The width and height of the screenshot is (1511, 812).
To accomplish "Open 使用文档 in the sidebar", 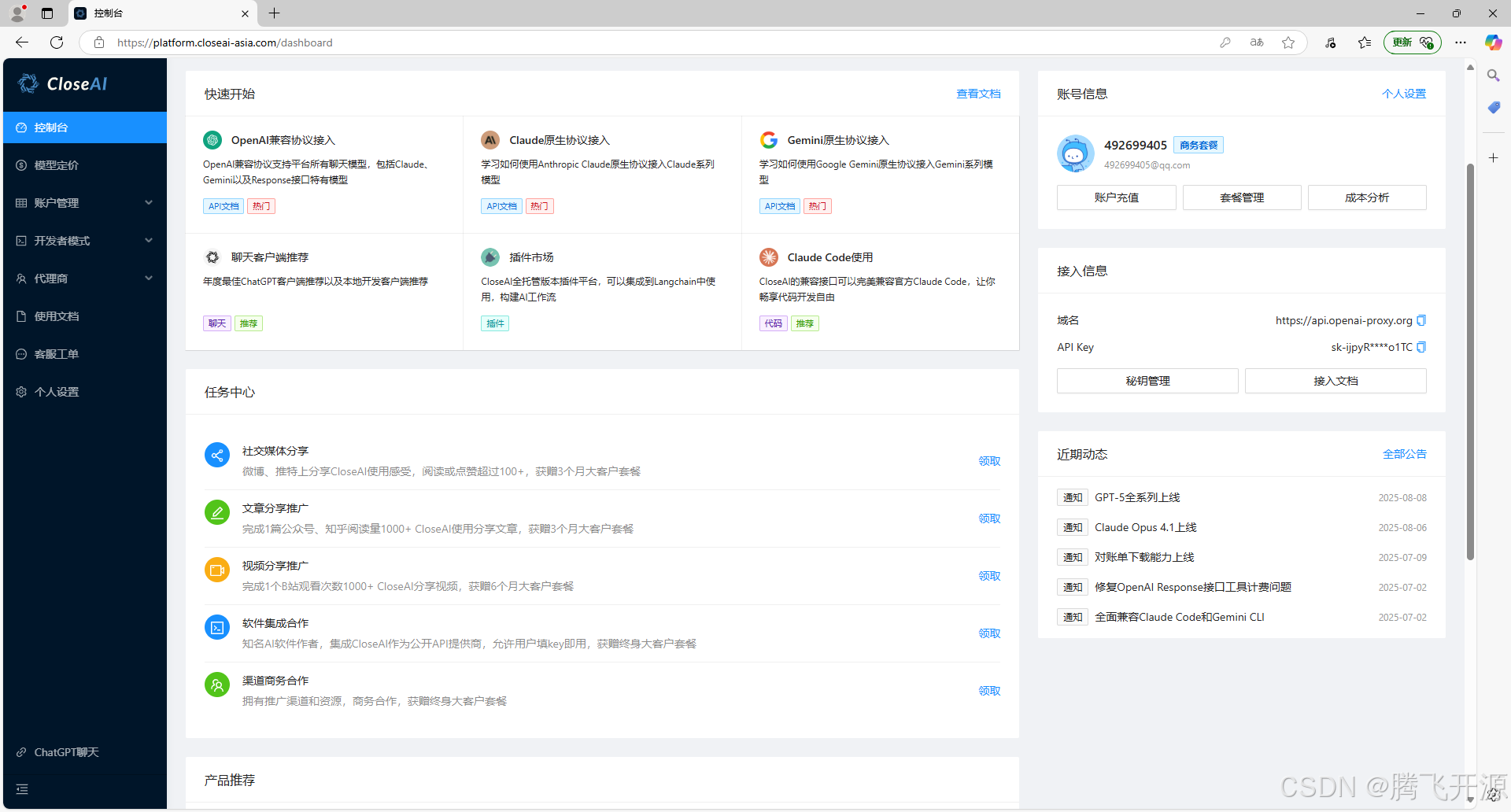I will pos(85,316).
